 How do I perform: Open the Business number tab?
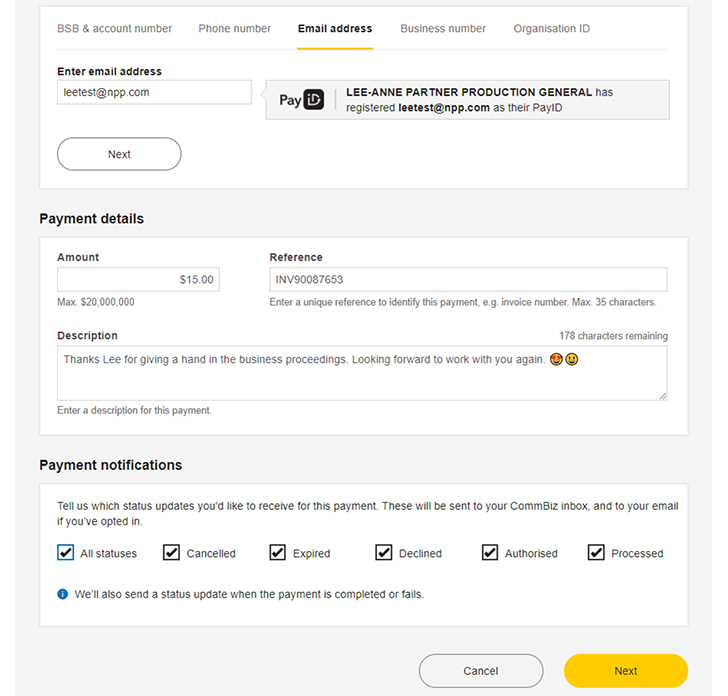point(443,29)
